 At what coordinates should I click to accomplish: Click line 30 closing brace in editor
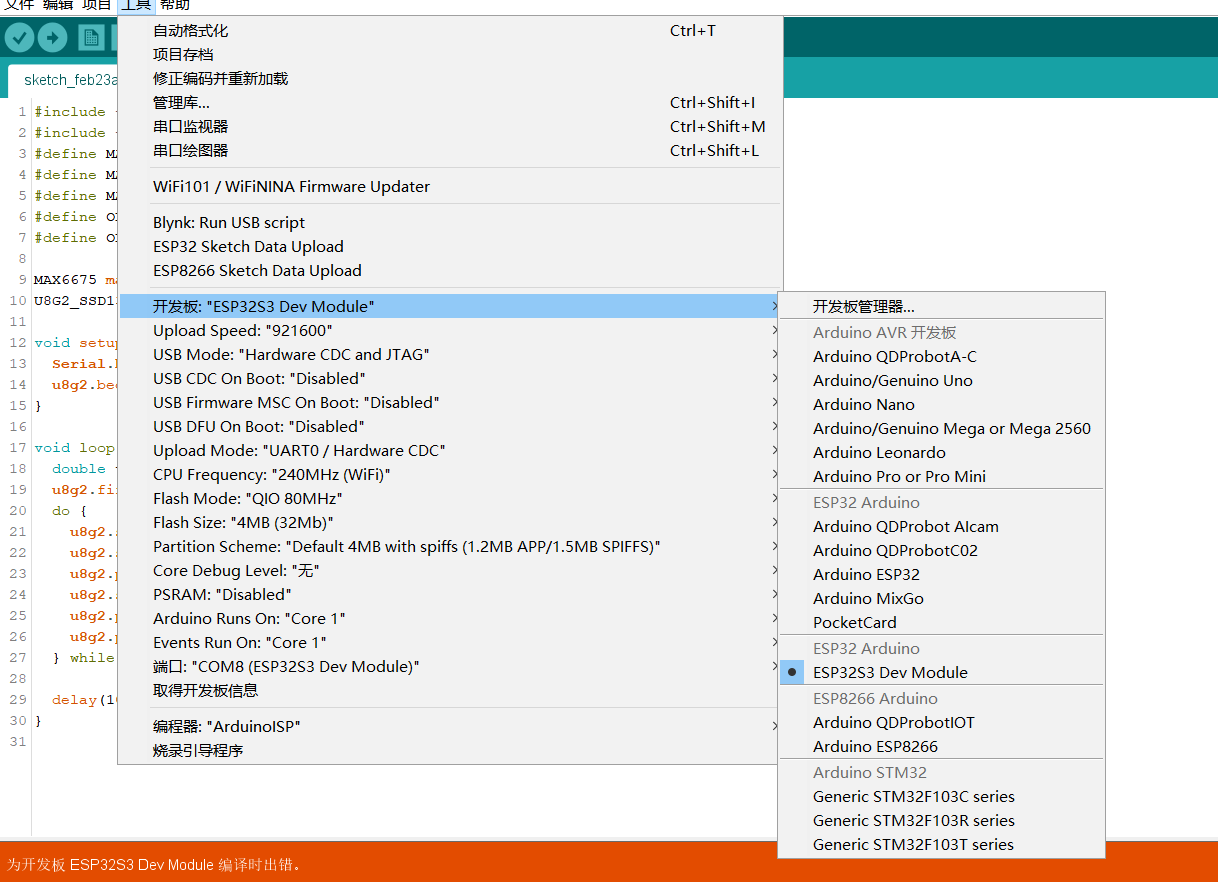38,721
